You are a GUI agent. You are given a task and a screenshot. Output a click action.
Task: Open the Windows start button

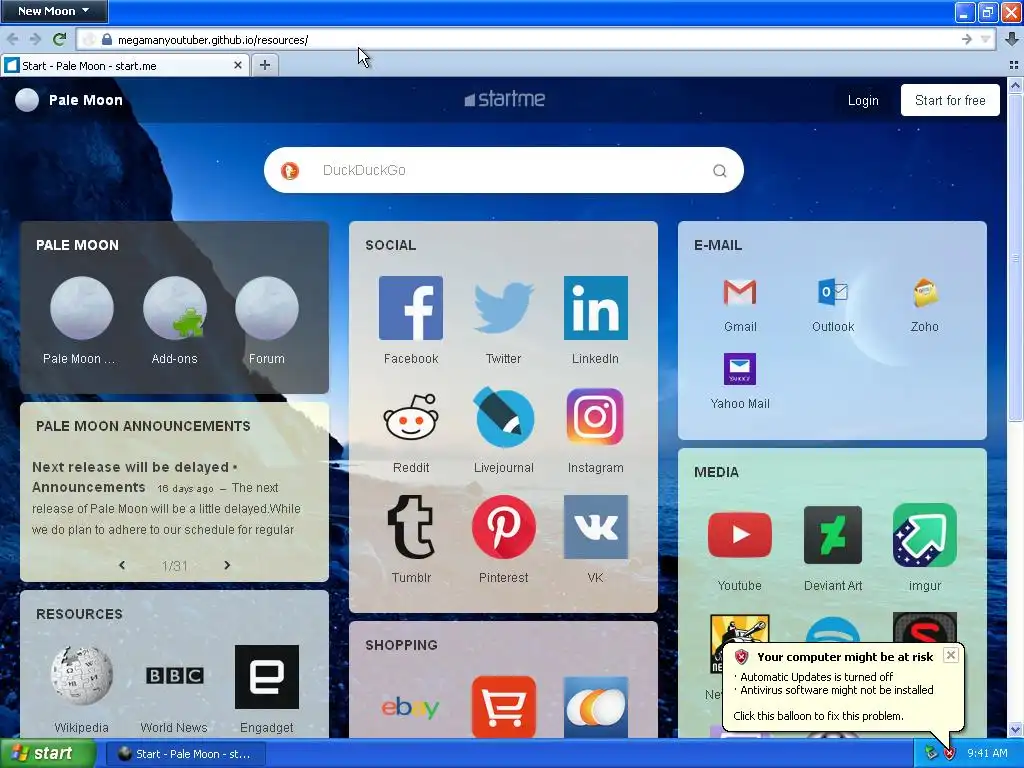pyautogui.click(x=48, y=754)
